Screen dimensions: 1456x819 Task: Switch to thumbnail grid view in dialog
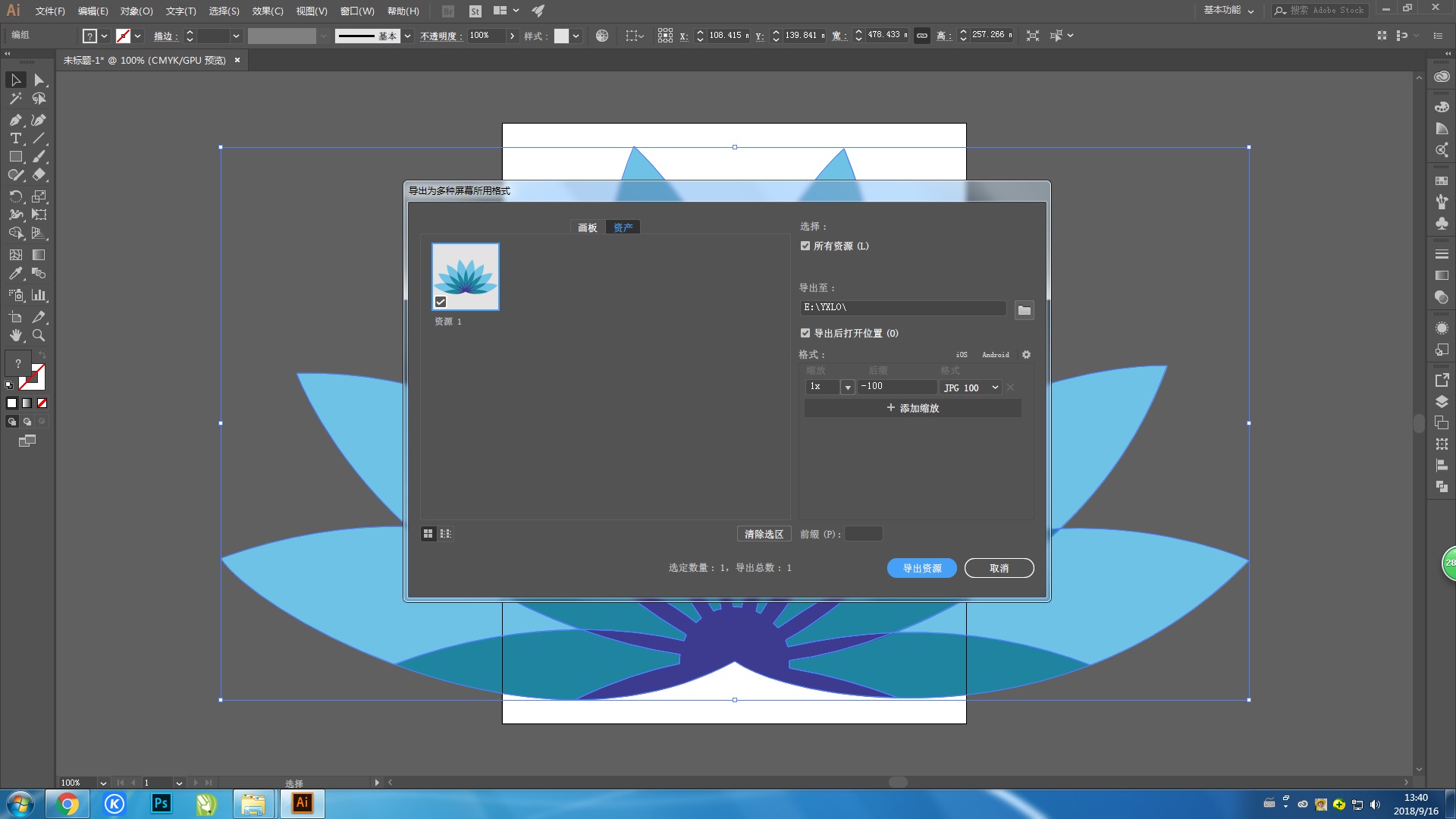pyautogui.click(x=428, y=534)
